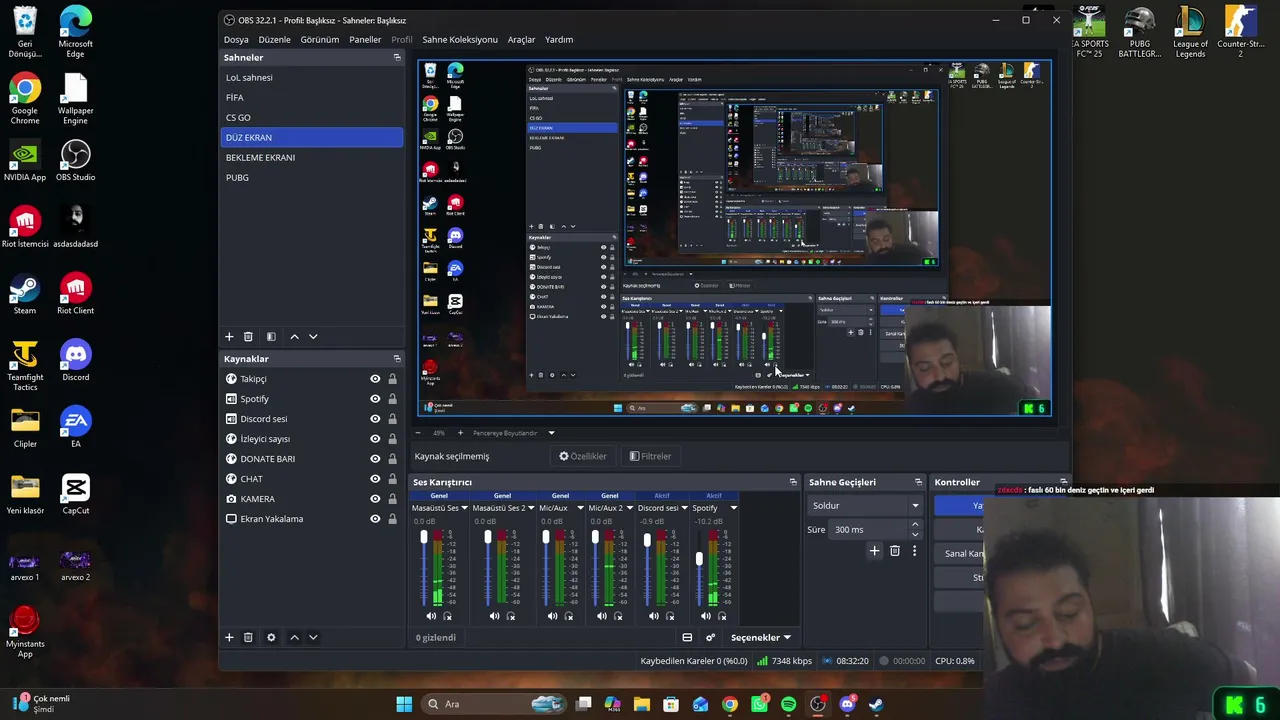Move selected scene down in Sahneler toolbar
Viewport: 1280px width, 720px height.
click(x=313, y=337)
